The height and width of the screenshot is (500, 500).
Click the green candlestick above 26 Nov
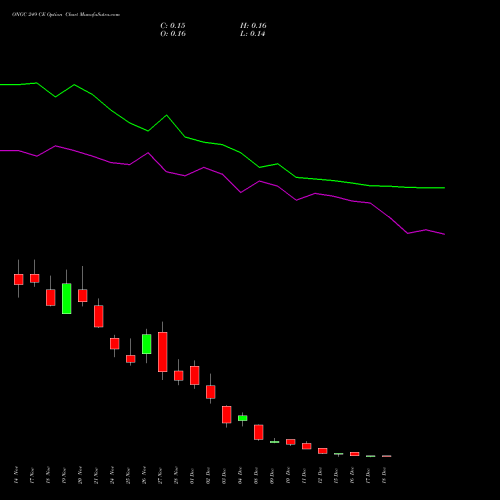point(147,344)
